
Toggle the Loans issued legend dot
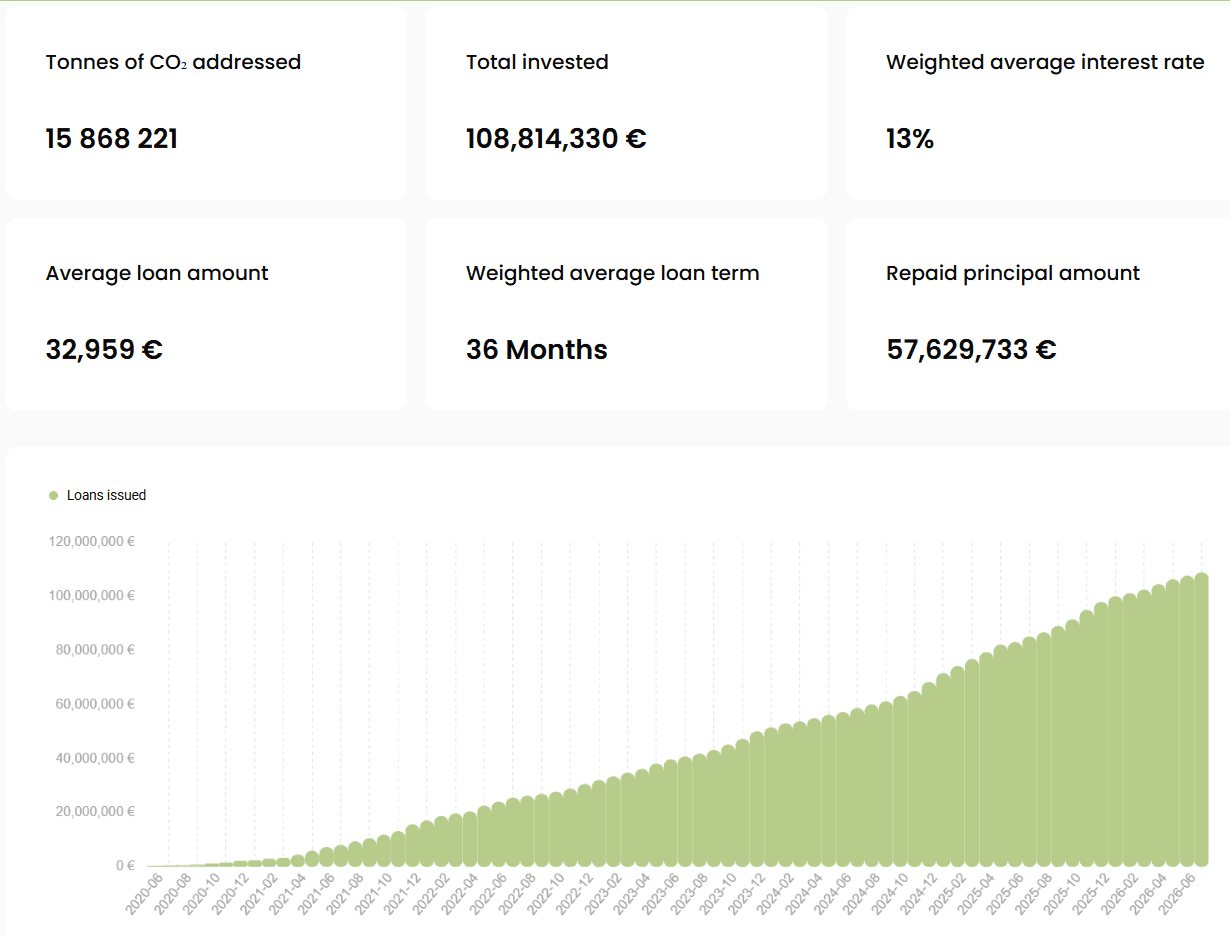54,496
